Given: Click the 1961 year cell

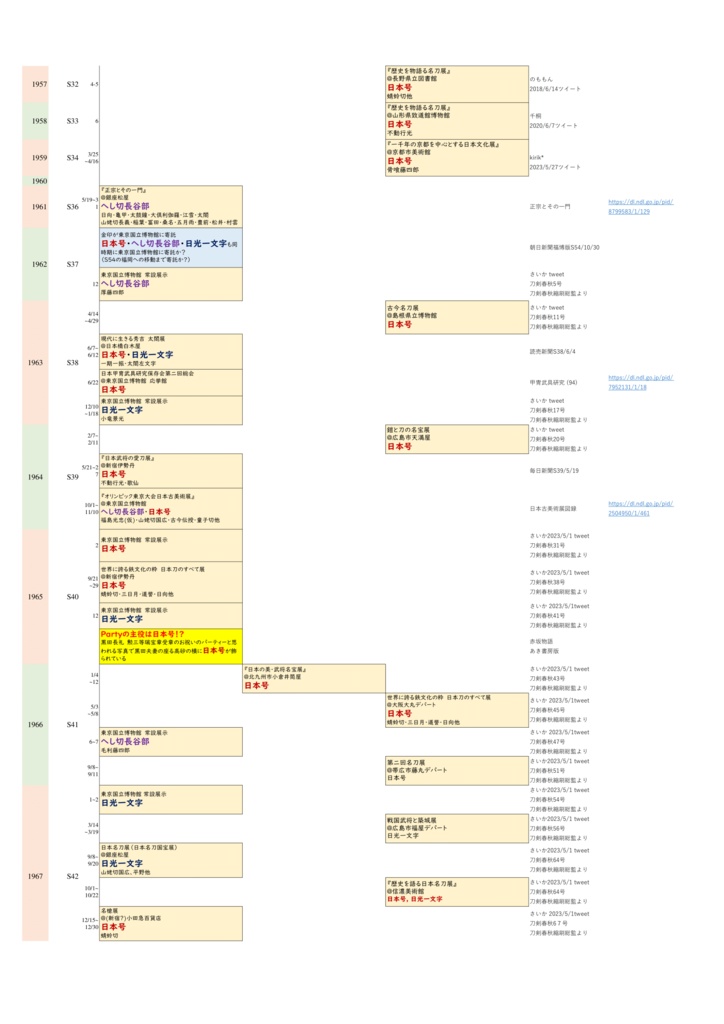Looking at the screenshot, I should coord(35,206).
